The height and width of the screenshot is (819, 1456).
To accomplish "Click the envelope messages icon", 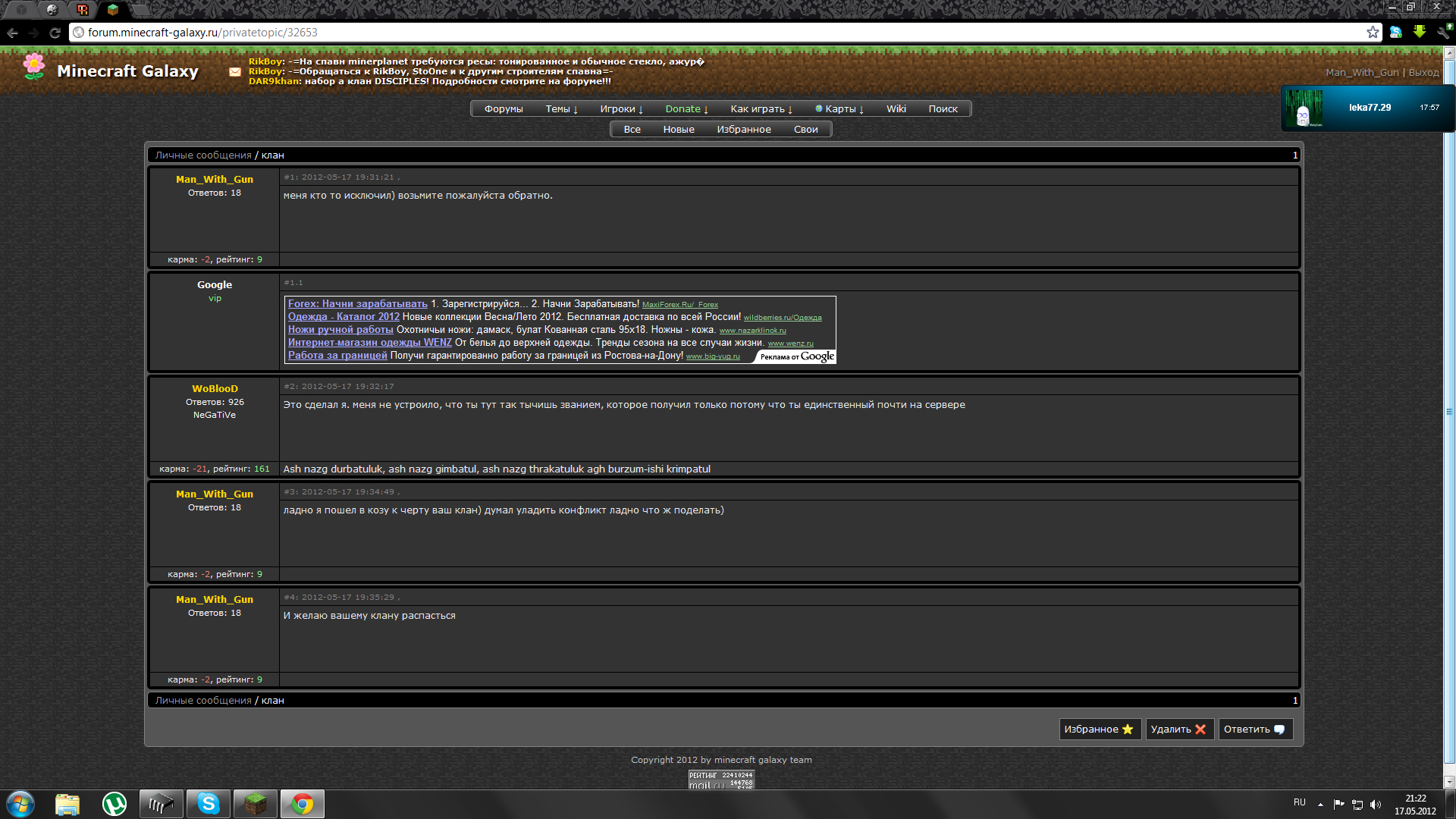I will click(x=235, y=72).
